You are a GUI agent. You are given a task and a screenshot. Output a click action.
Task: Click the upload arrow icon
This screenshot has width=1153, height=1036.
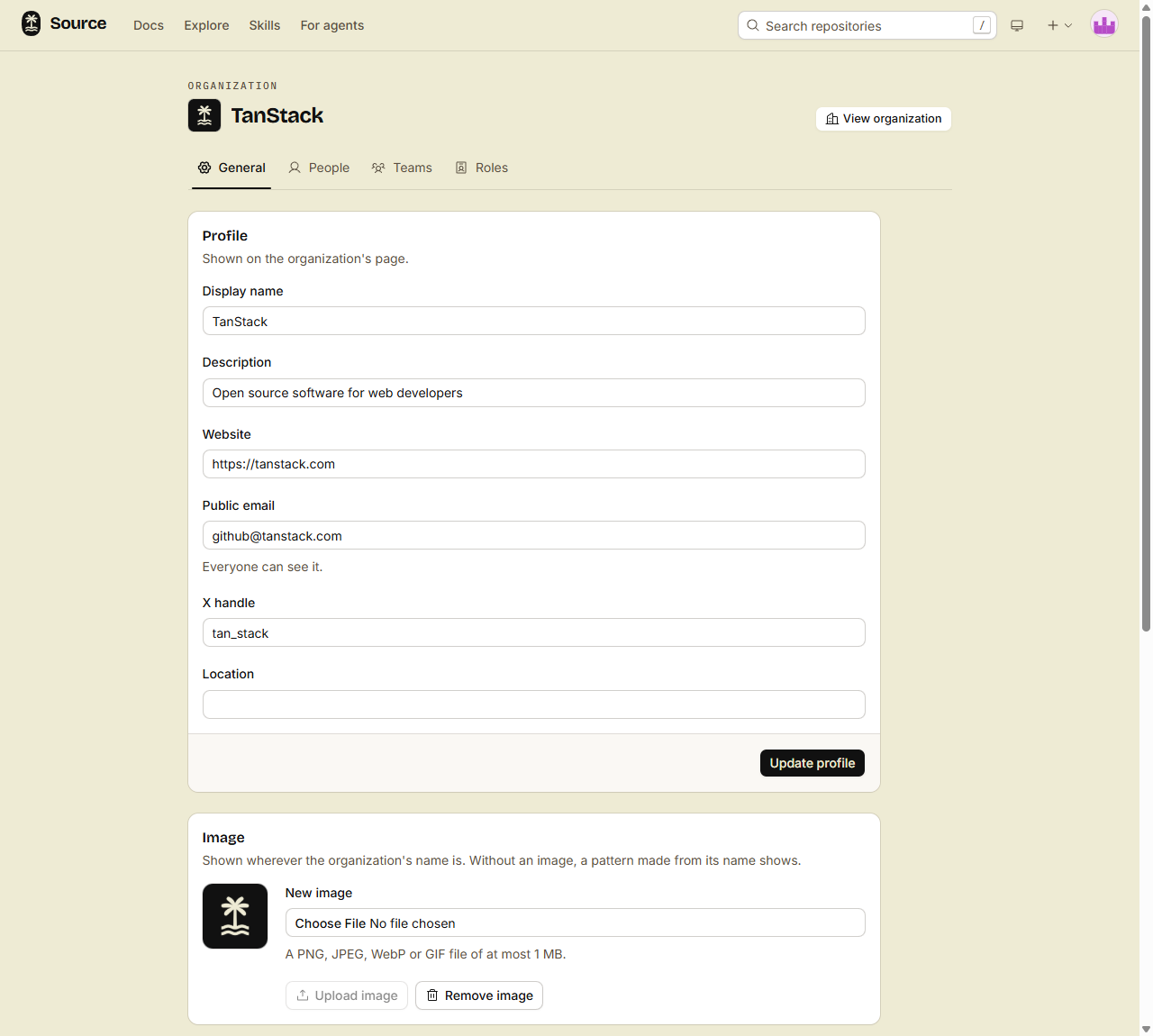[x=303, y=995]
